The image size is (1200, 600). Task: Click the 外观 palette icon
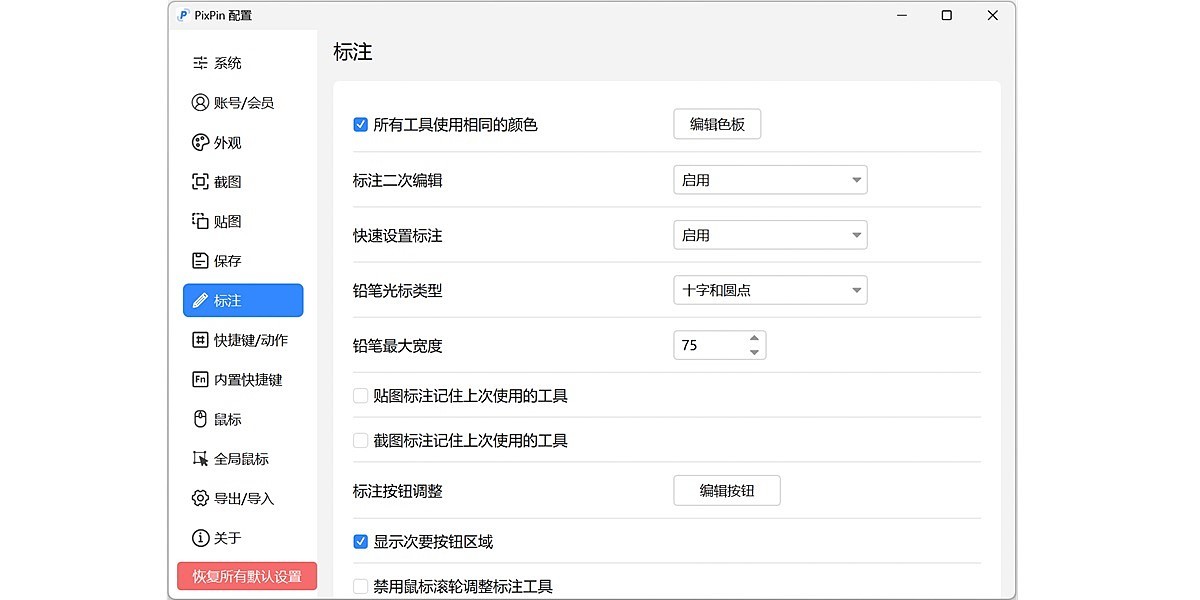pos(200,142)
